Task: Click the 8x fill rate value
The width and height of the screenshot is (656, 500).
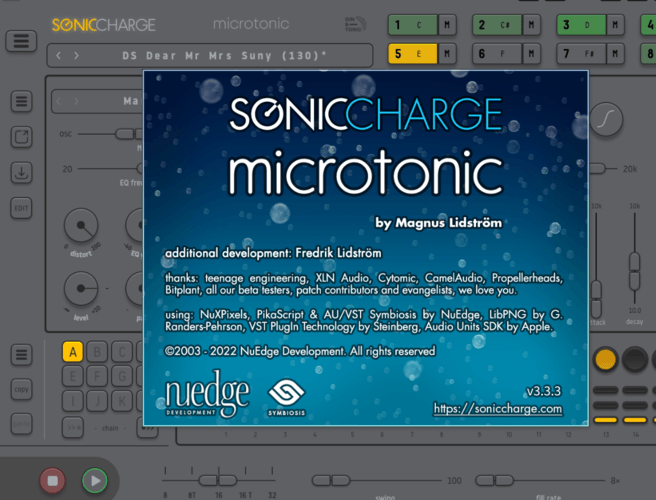Action: [615, 481]
